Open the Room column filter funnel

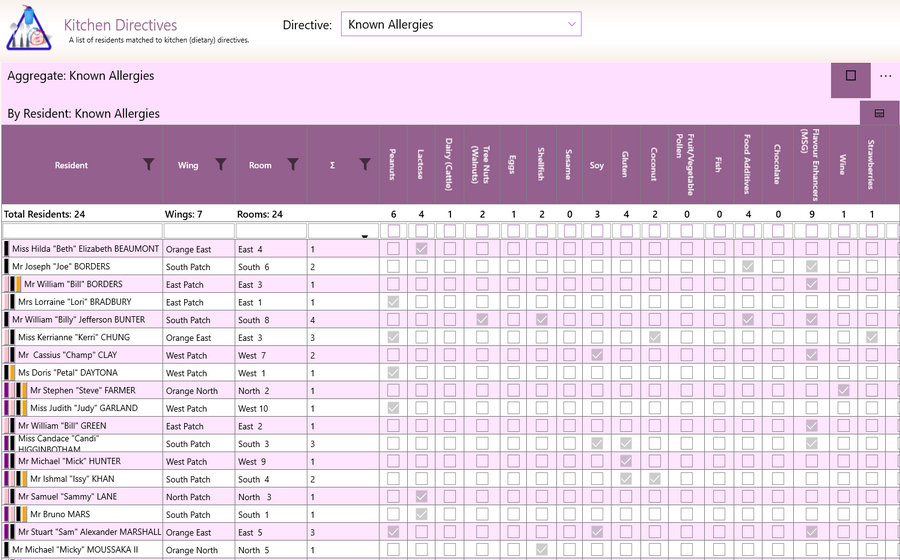pos(293,165)
